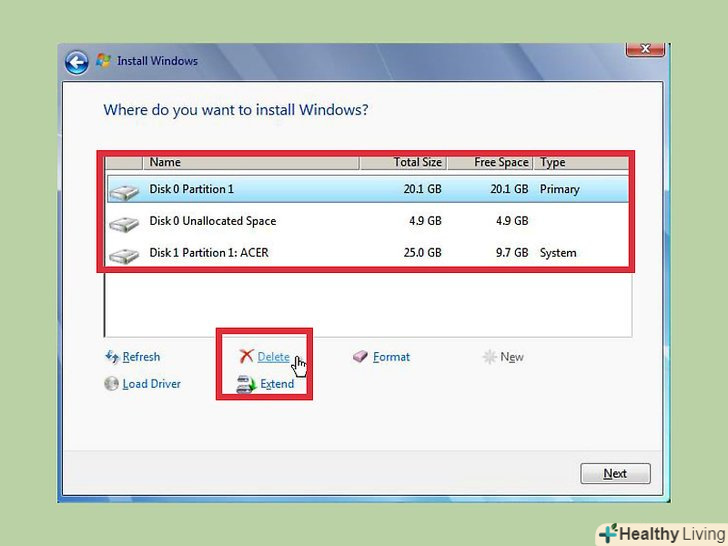Click the 'Where do you want to install Windows?' heading

[236, 110]
